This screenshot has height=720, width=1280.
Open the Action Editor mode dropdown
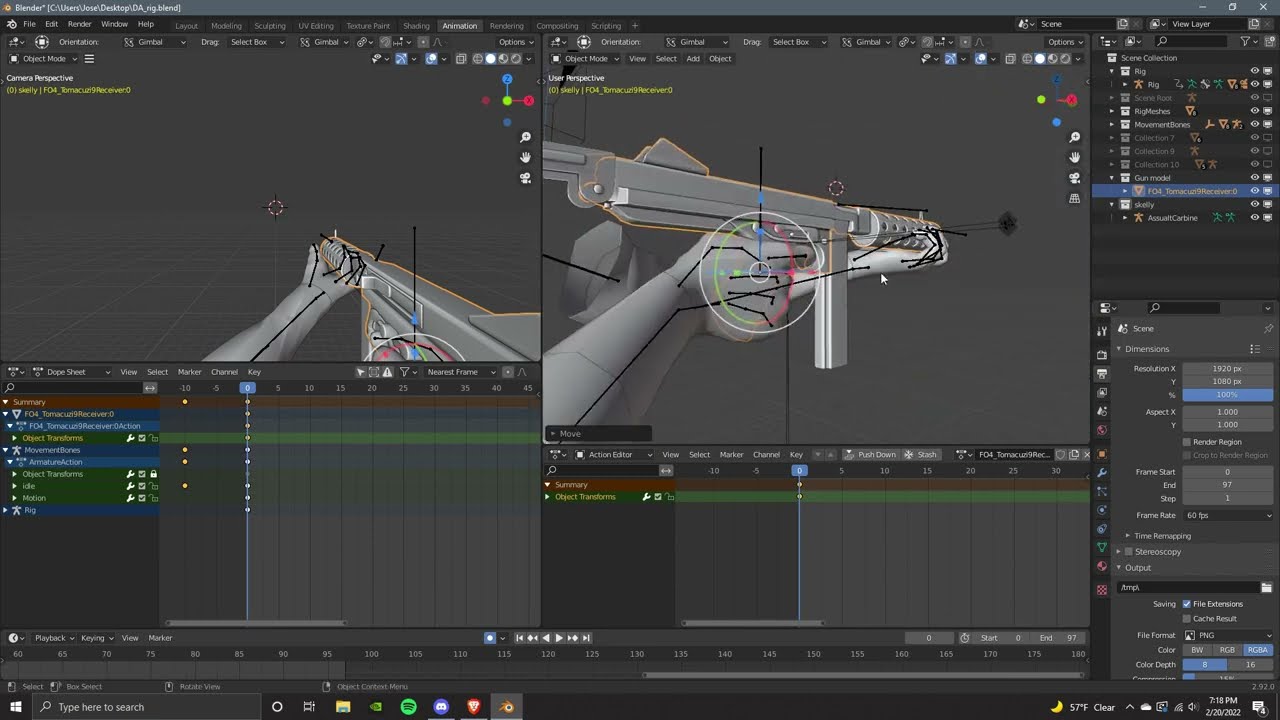tap(614, 455)
